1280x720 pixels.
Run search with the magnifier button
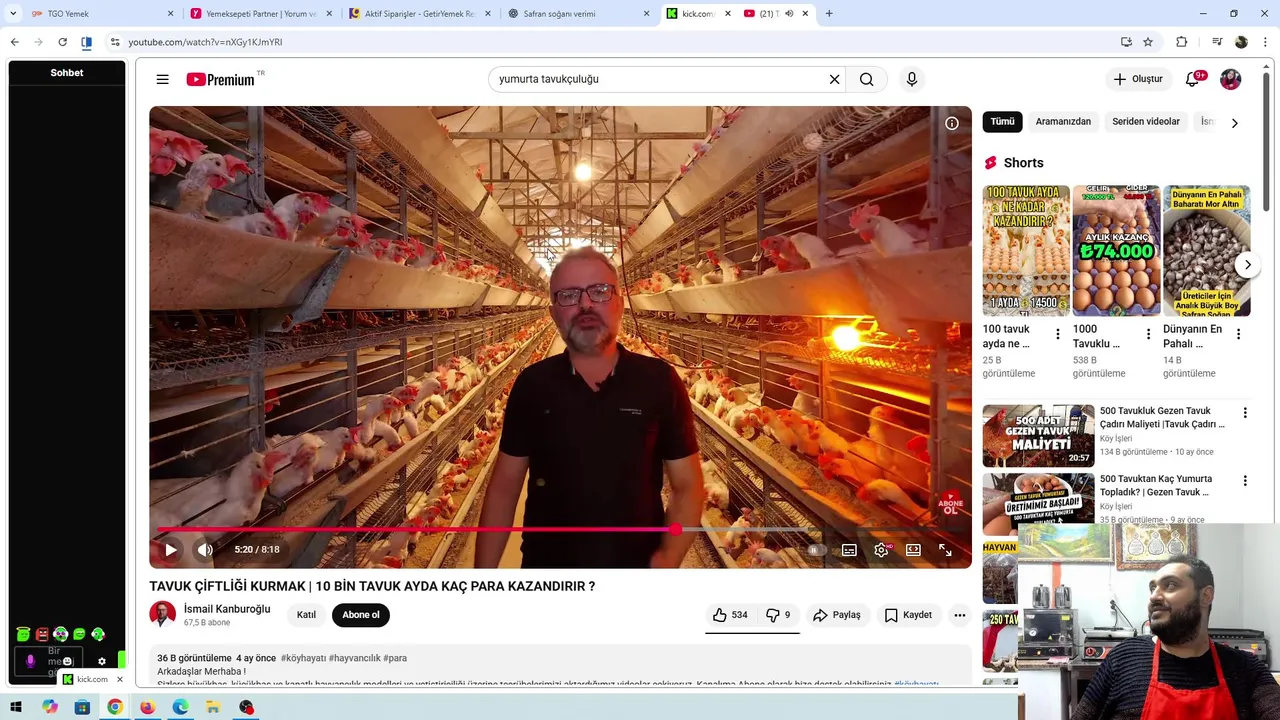(867, 79)
